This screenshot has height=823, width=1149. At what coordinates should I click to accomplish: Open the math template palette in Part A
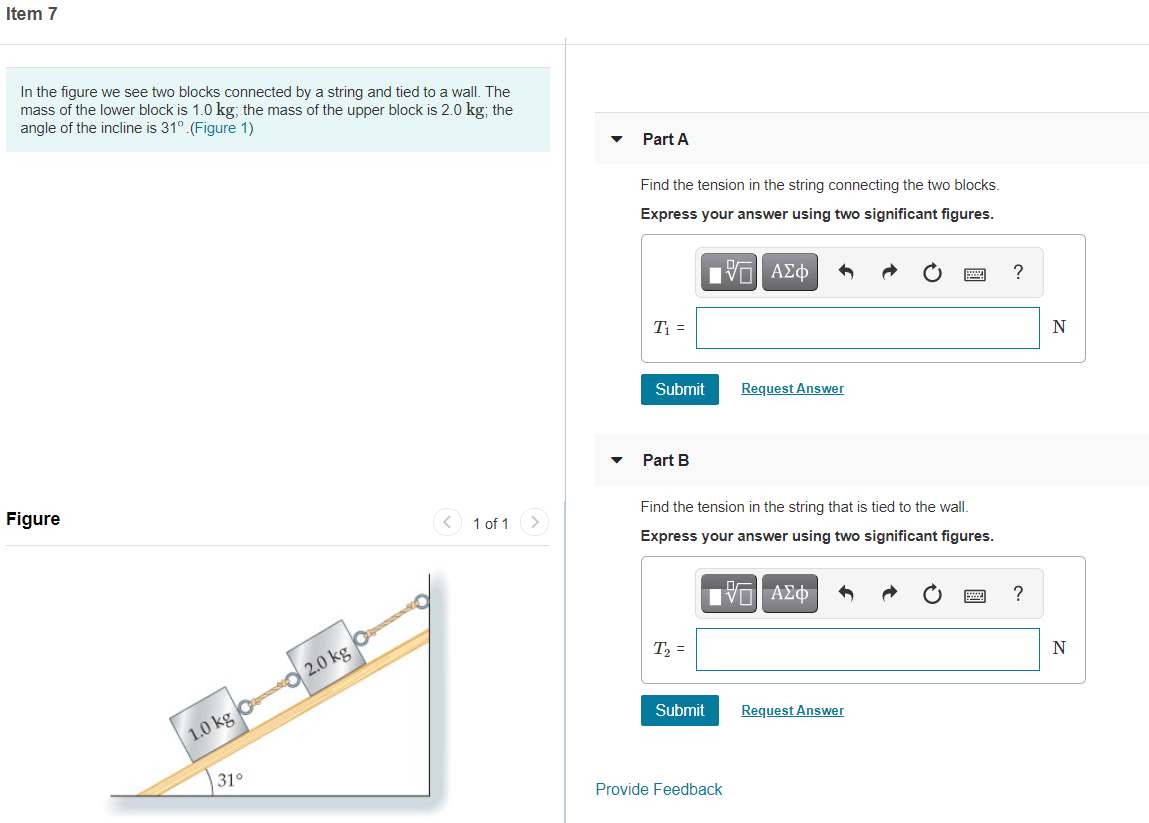[x=728, y=271]
